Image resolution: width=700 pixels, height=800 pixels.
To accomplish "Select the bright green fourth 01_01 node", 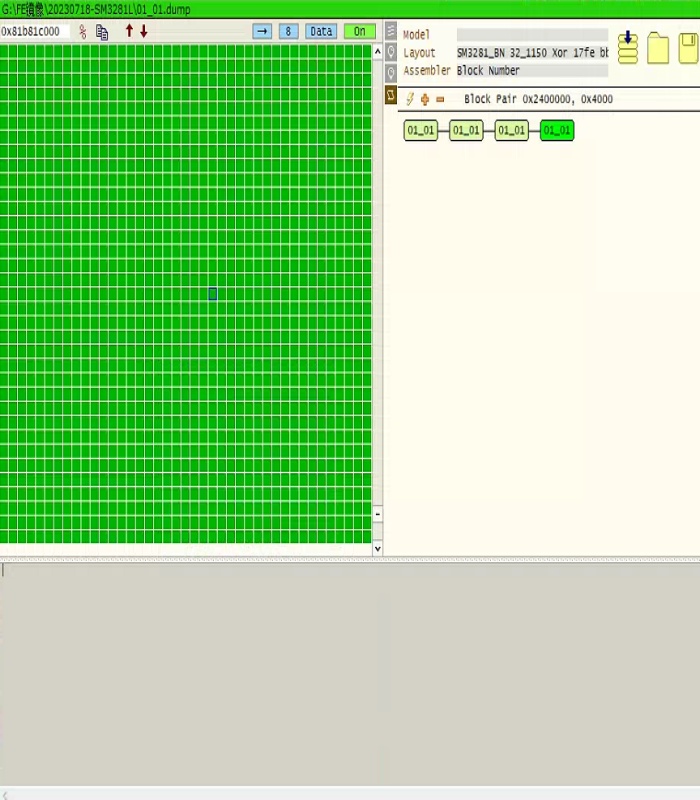I will click(x=557, y=131).
